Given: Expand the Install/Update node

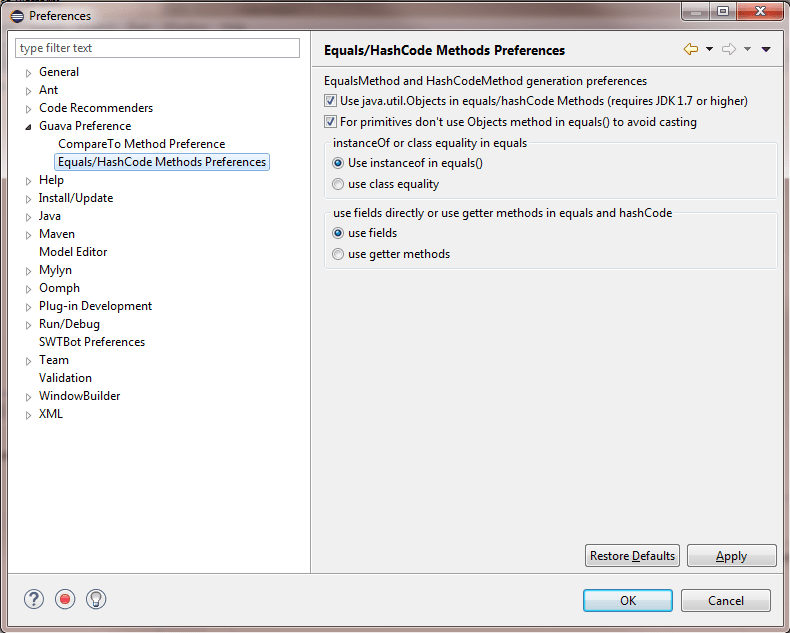Looking at the screenshot, I should click(x=29, y=199).
